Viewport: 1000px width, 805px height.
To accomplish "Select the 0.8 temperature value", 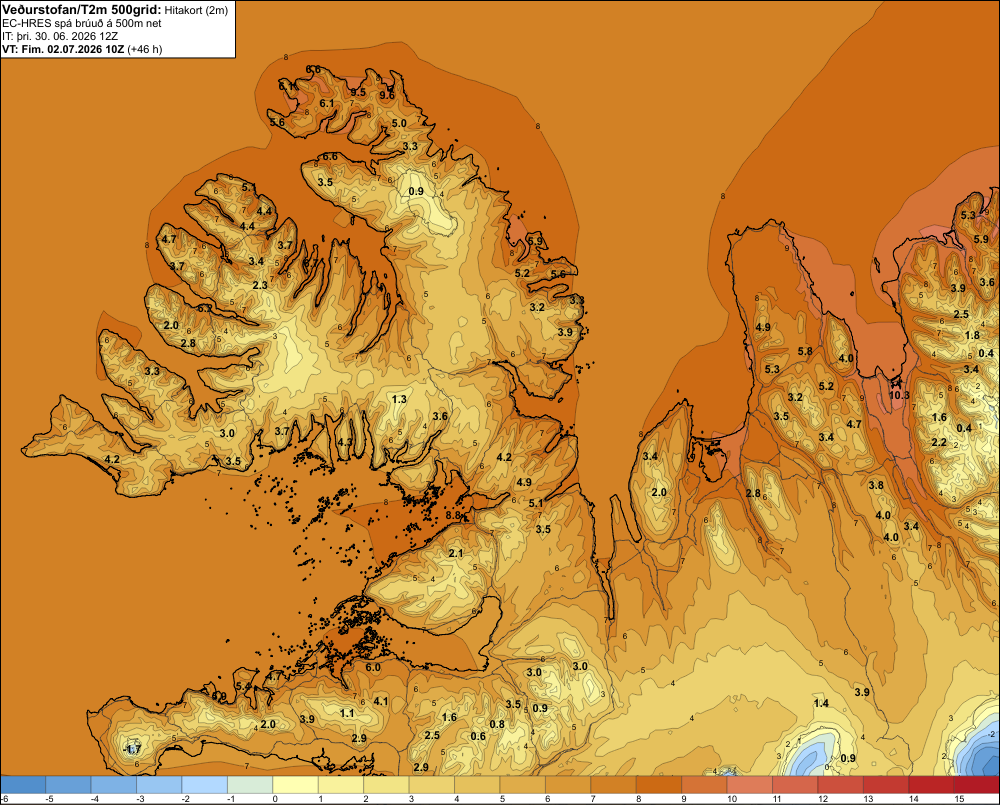I will [x=497, y=724].
